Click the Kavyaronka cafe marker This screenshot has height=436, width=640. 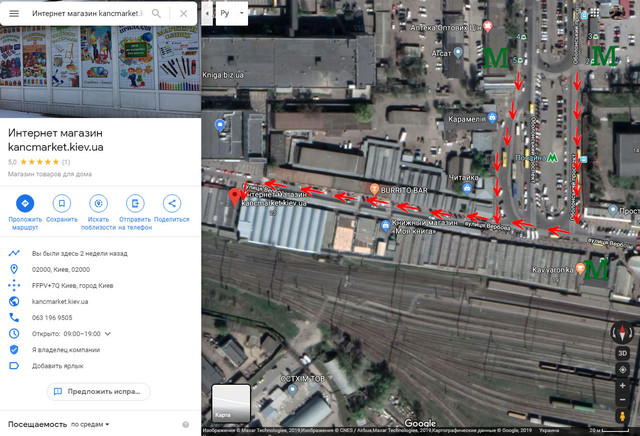click(x=580, y=268)
